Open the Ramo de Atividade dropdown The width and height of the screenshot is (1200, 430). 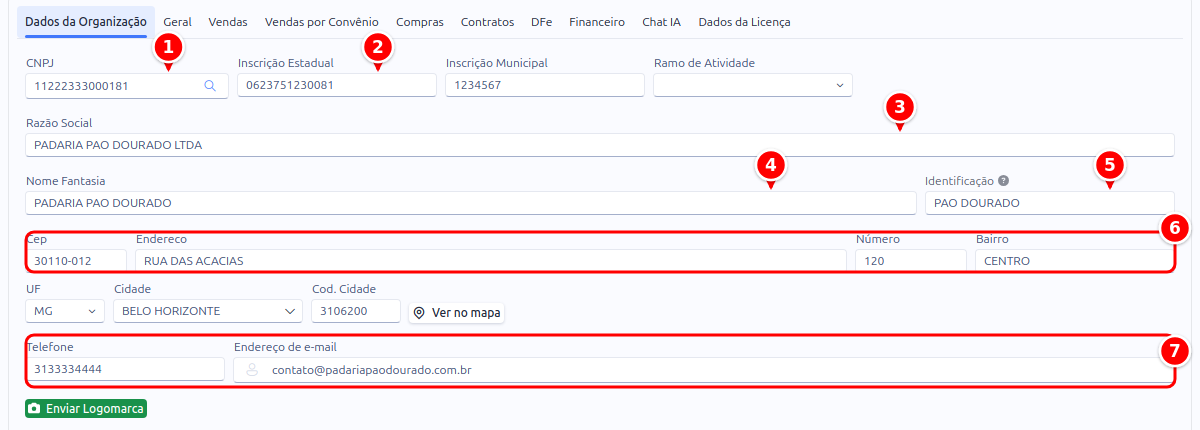(x=753, y=86)
